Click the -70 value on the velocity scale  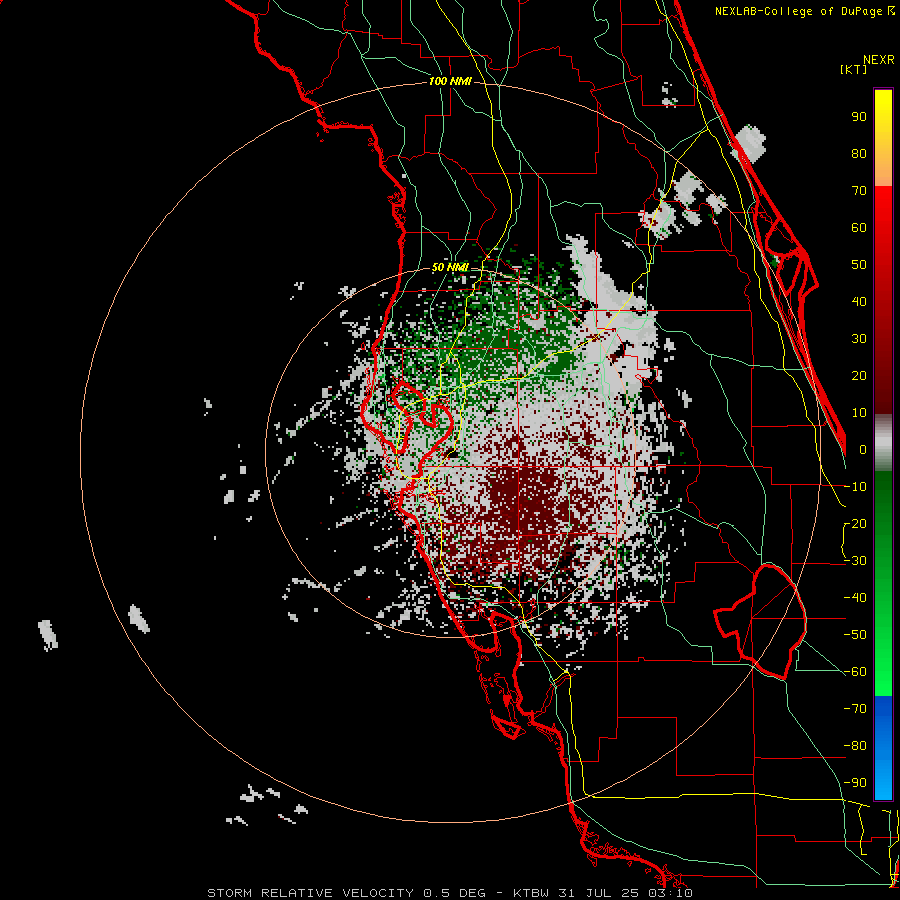tap(855, 709)
